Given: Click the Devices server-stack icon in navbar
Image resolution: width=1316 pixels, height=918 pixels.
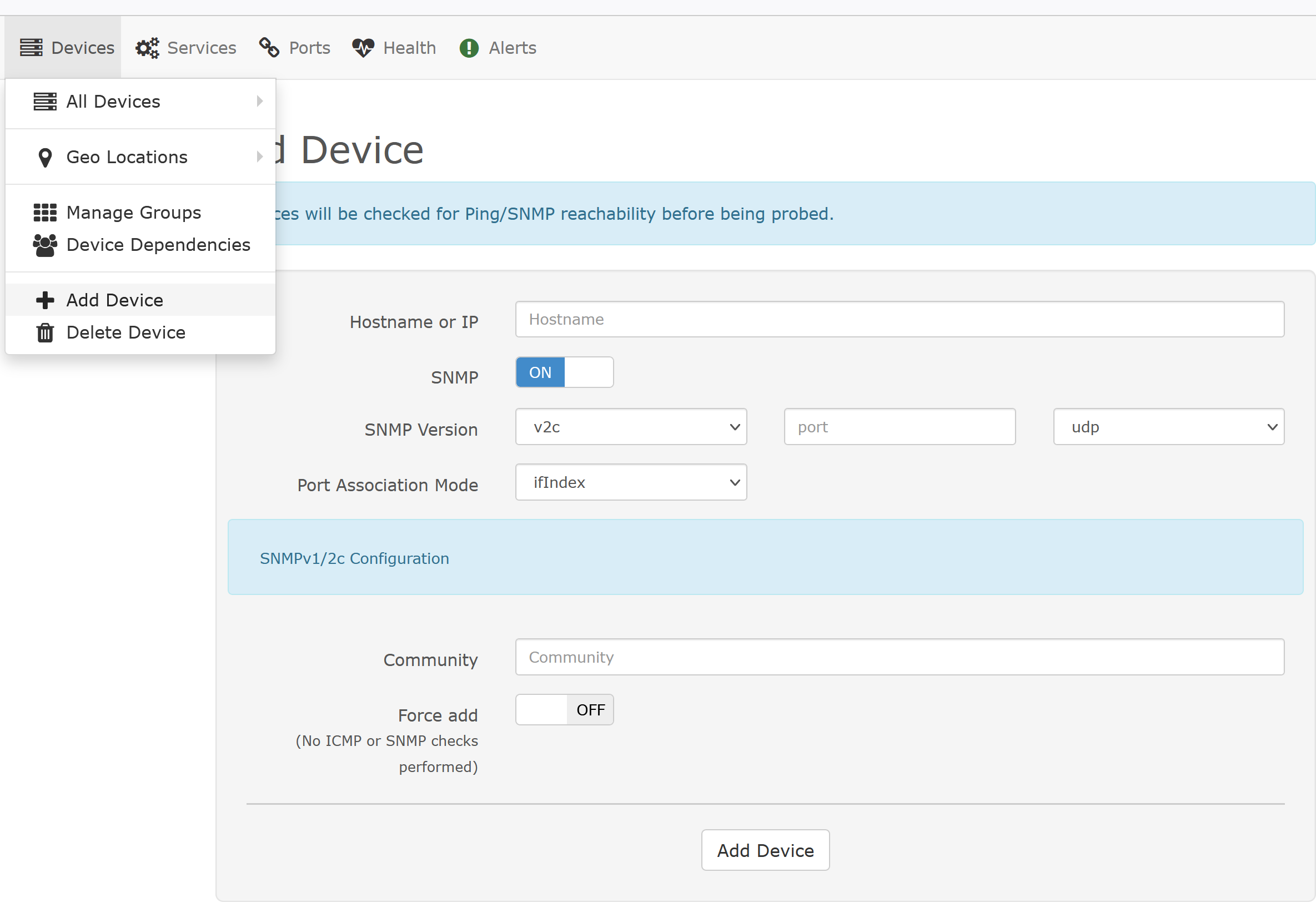Looking at the screenshot, I should tap(31, 48).
